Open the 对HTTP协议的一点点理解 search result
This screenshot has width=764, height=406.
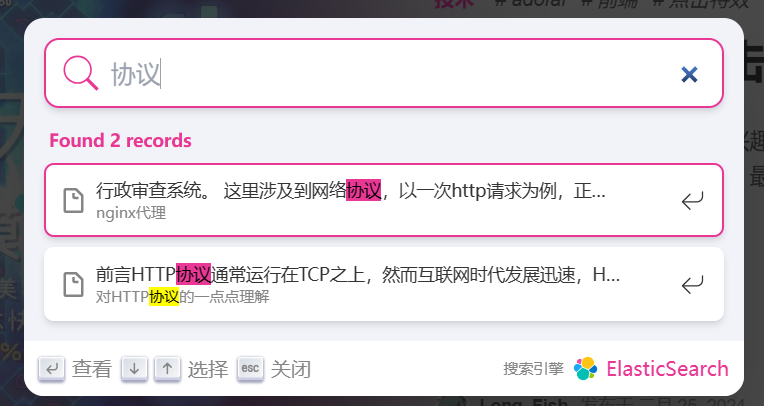[x=384, y=284]
